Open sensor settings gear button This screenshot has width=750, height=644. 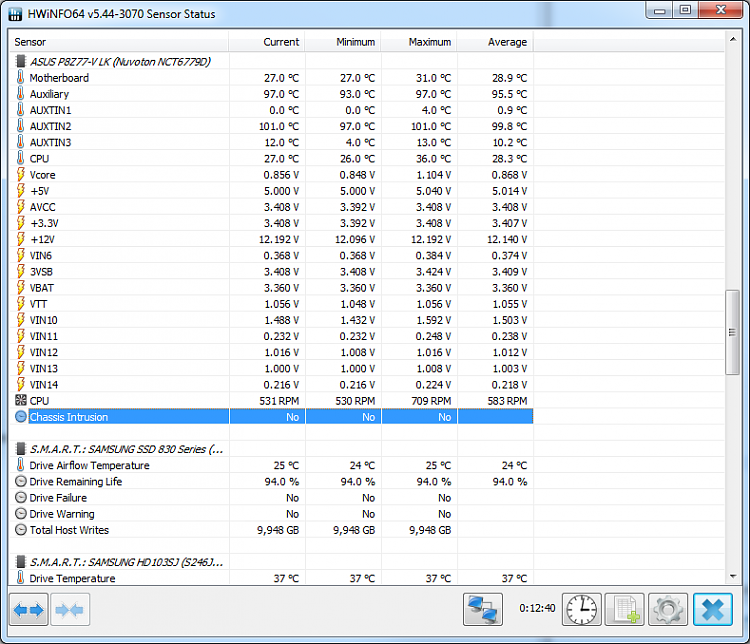coord(668,610)
